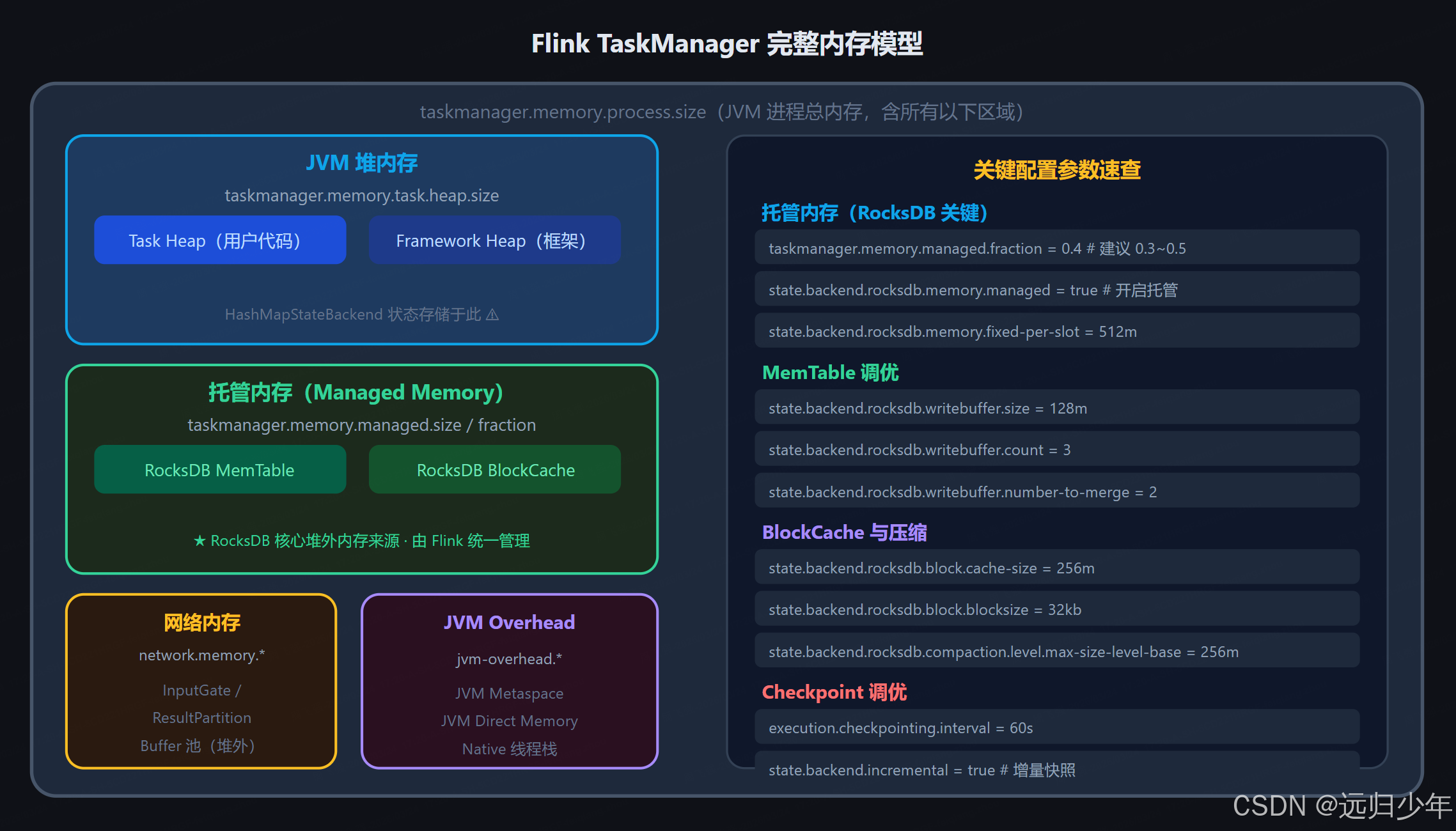Select the RocksDB BlockCache block
The width and height of the screenshot is (1456, 831).
click(x=494, y=470)
